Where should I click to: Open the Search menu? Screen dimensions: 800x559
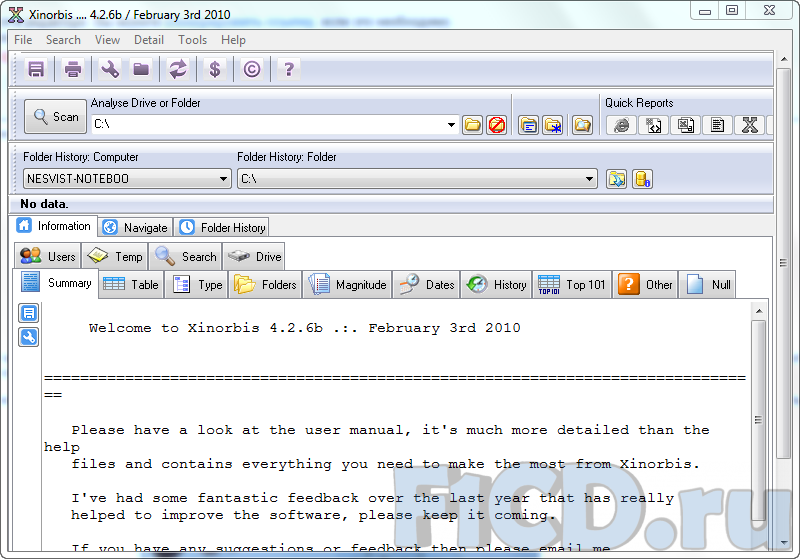coord(63,40)
